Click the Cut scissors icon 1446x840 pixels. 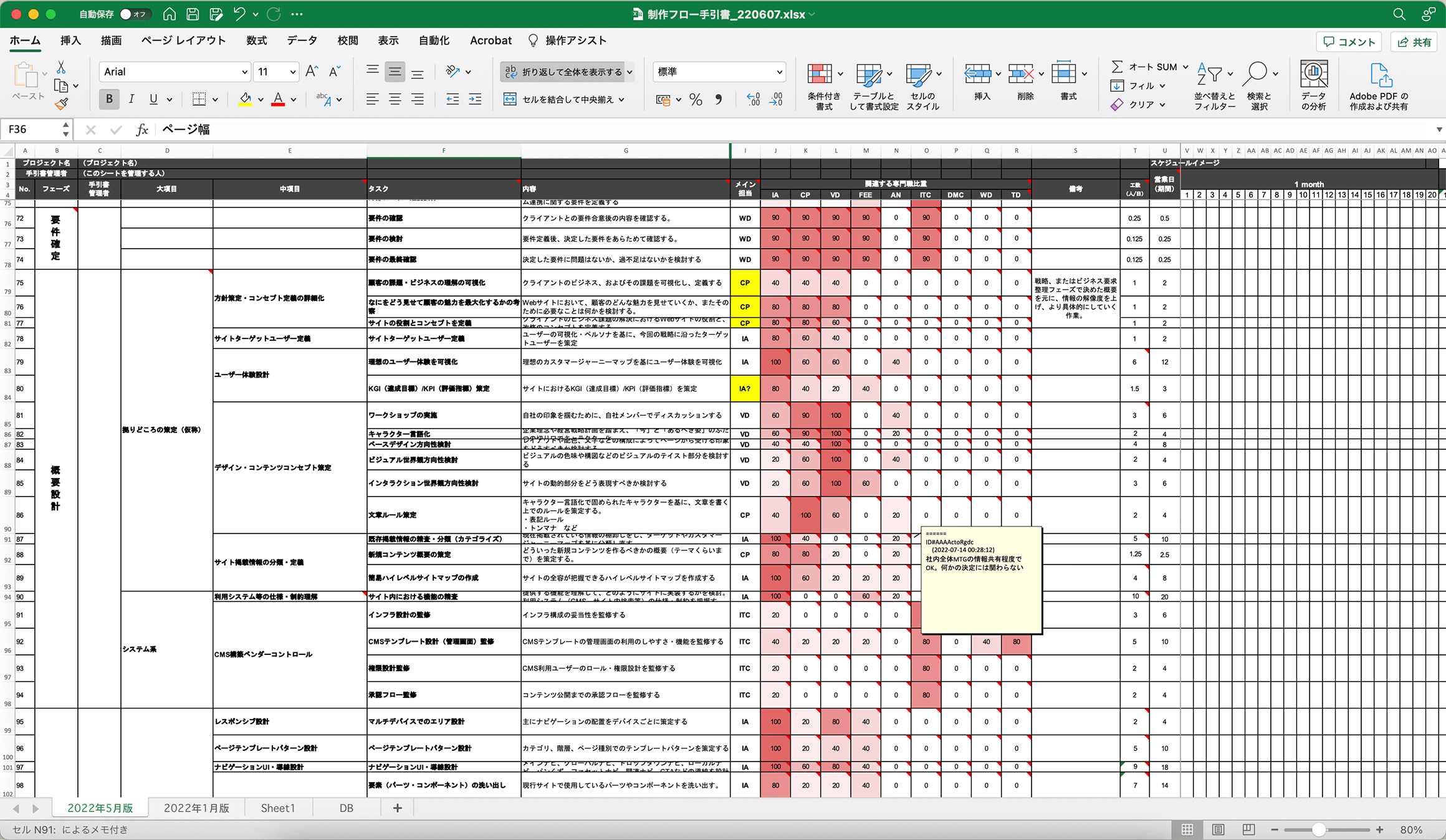61,67
